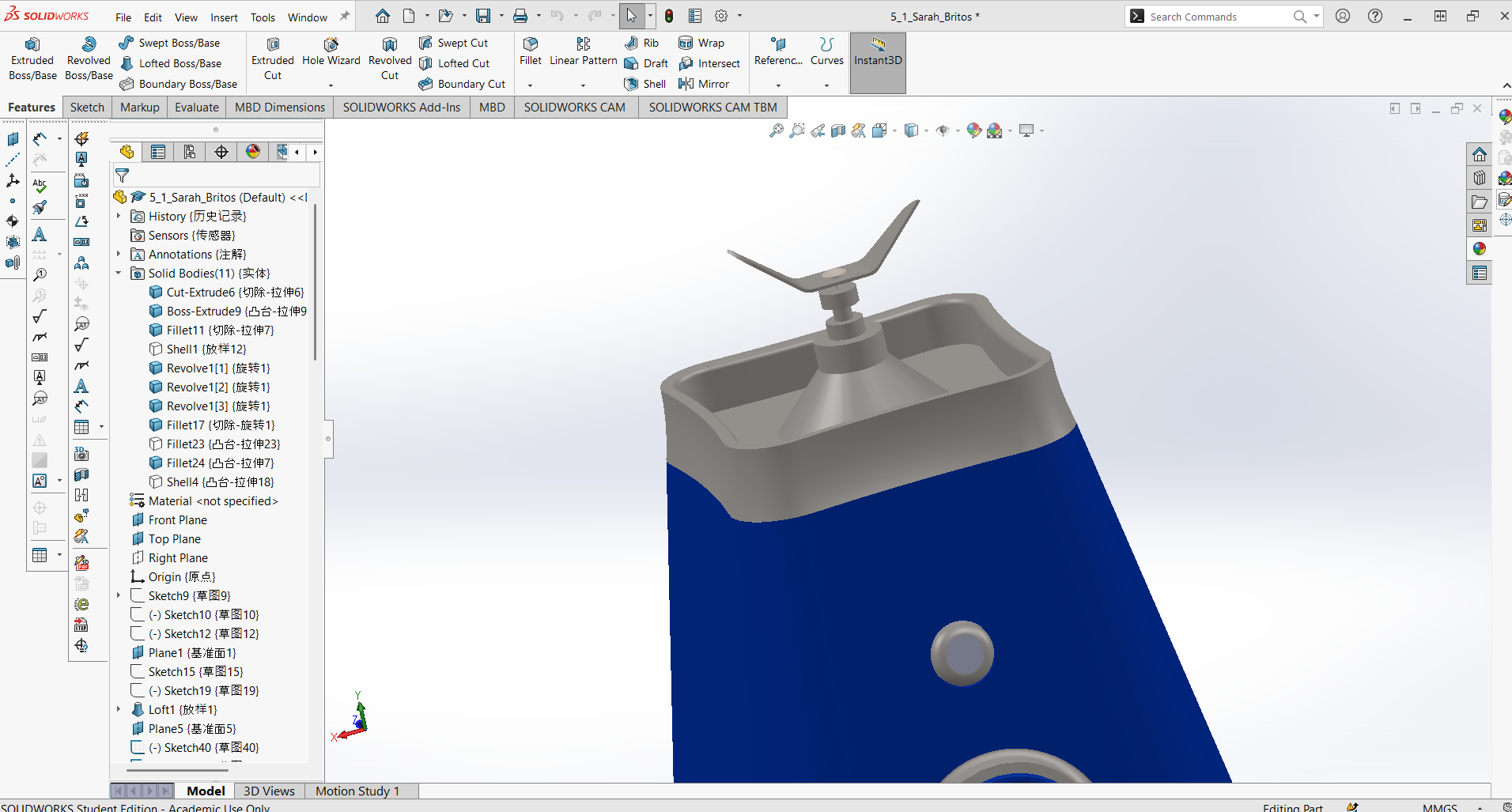Open the File menu
This screenshot has height=812, width=1512.
[123, 17]
